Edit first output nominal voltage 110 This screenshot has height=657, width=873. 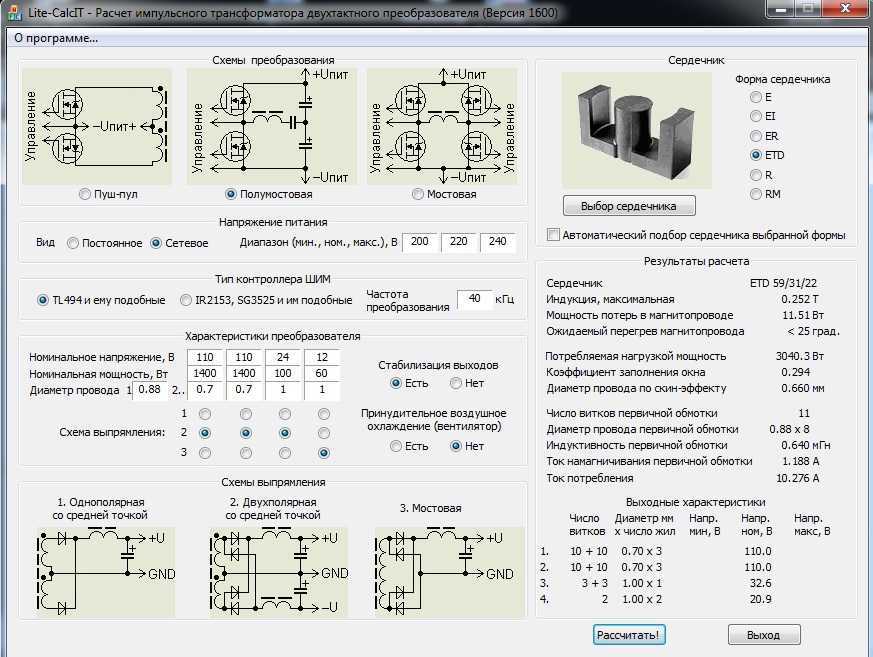tap(205, 357)
